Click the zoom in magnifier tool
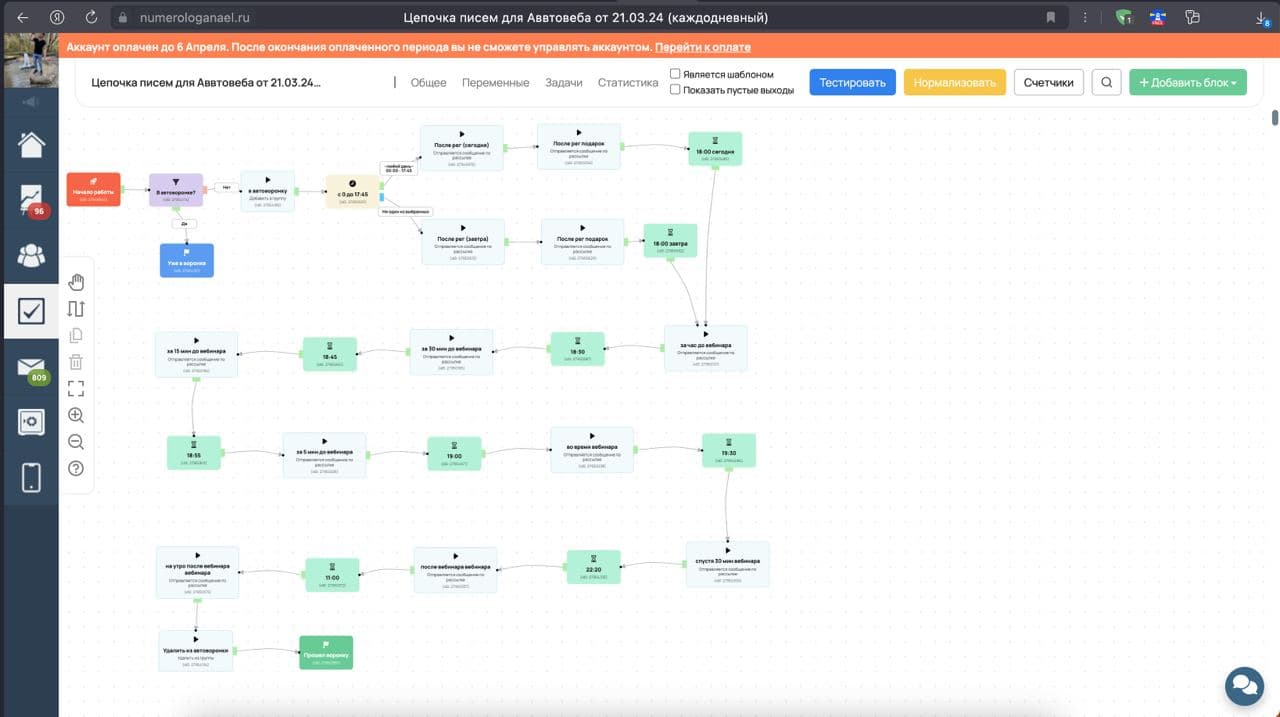 coord(76,415)
